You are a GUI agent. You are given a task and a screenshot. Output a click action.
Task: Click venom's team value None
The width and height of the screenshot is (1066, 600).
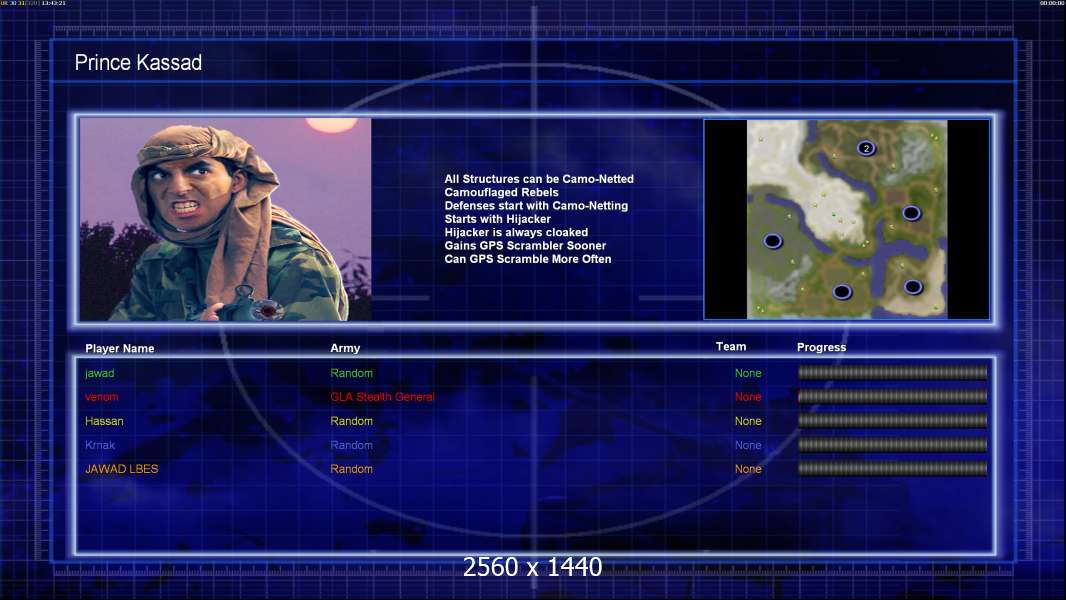click(748, 397)
